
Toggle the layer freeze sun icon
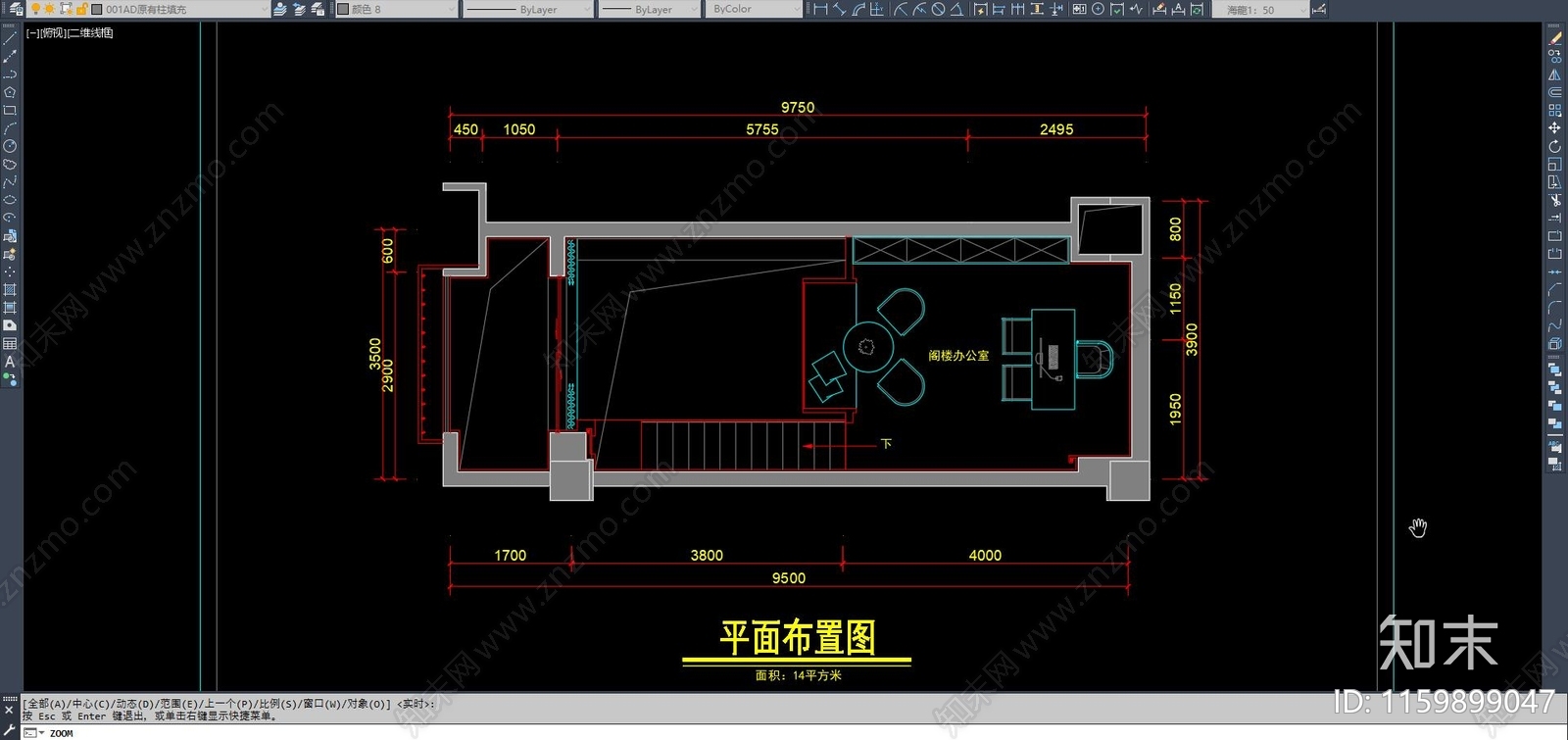(50, 9)
